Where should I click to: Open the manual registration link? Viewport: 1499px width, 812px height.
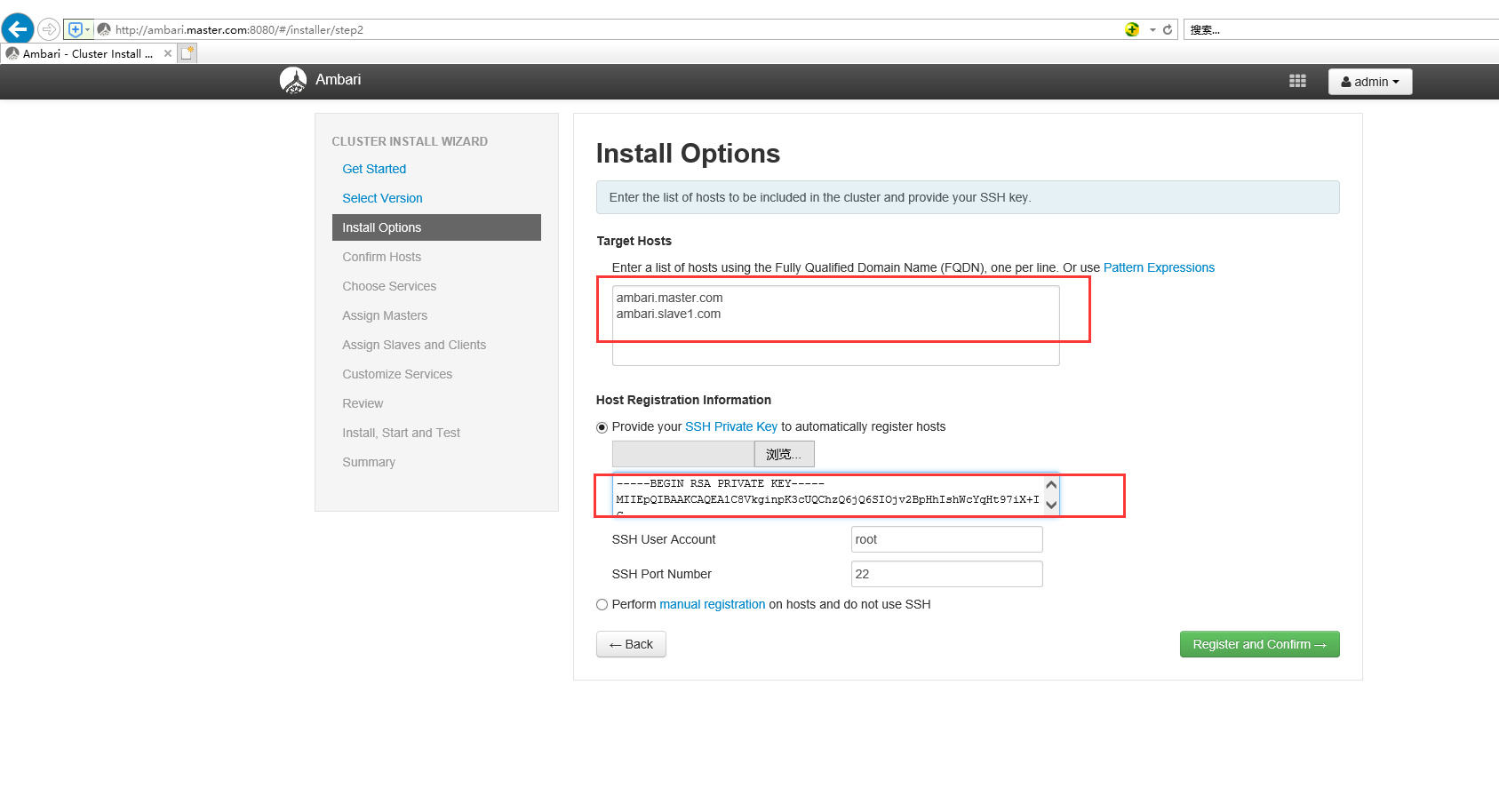pos(712,604)
